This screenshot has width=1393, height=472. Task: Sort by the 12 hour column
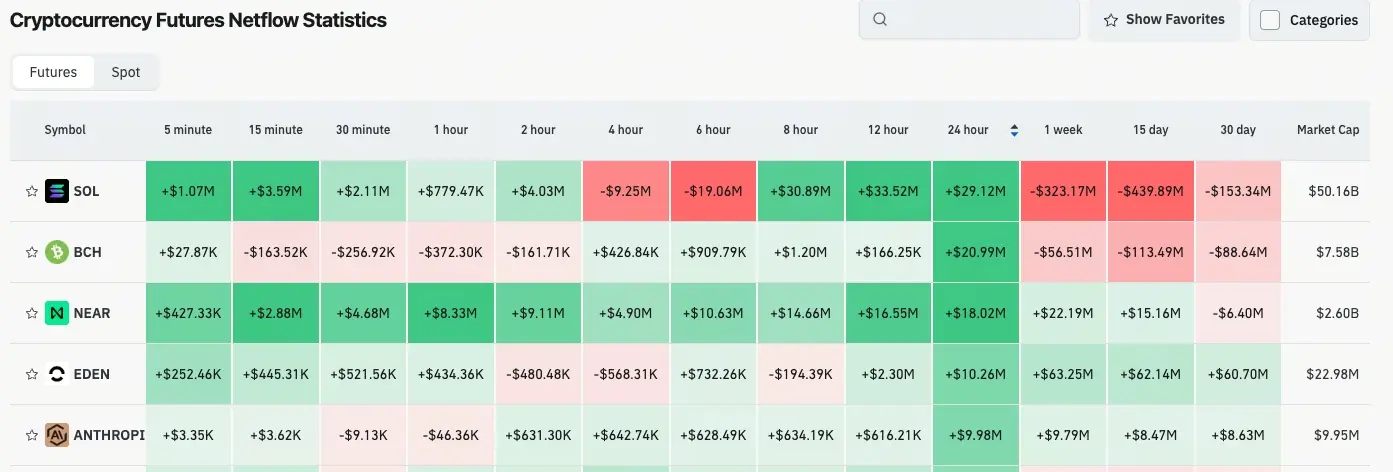[888, 130]
